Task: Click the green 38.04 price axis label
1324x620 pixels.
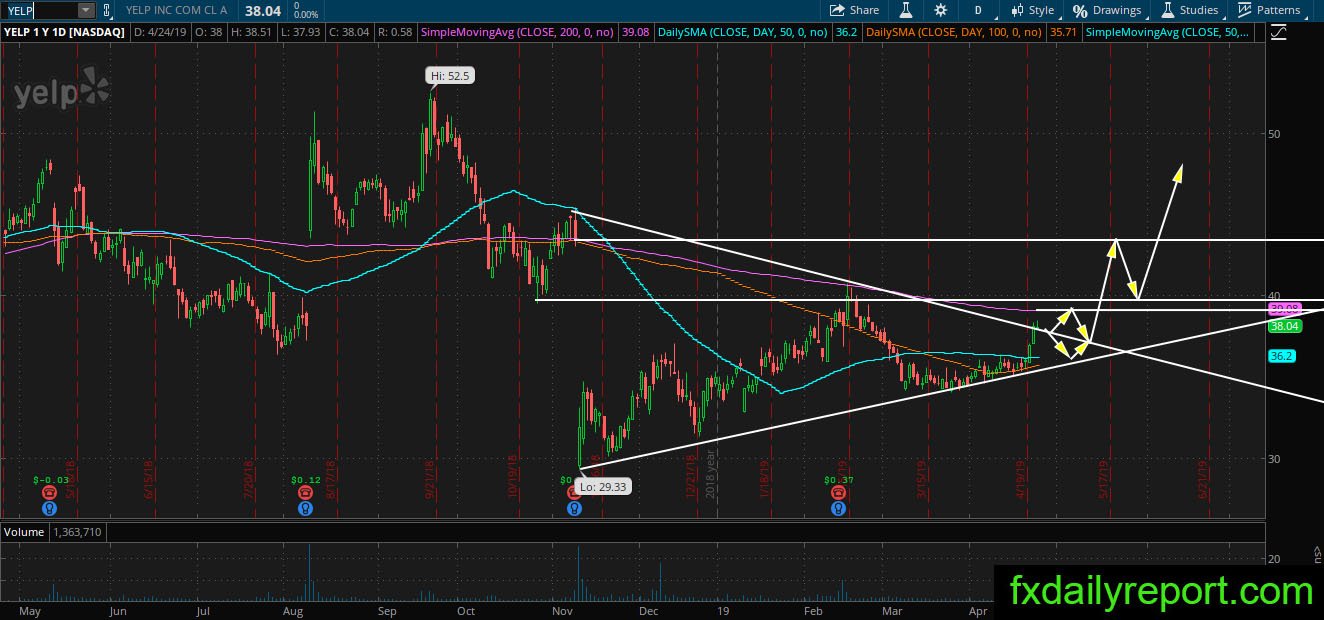Action: point(1283,326)
